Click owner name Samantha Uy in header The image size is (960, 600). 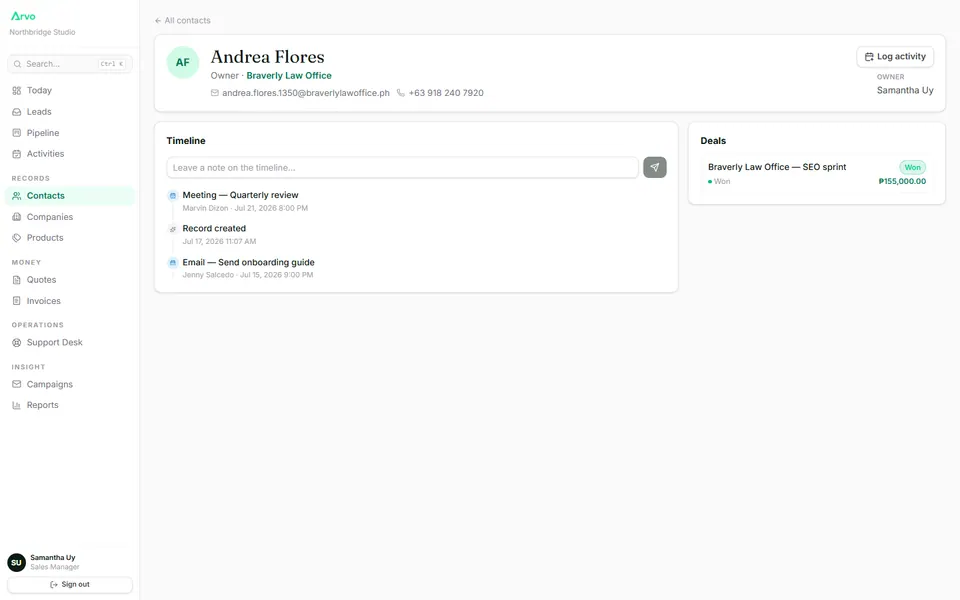pyautogui.click(x=905, y=91)
